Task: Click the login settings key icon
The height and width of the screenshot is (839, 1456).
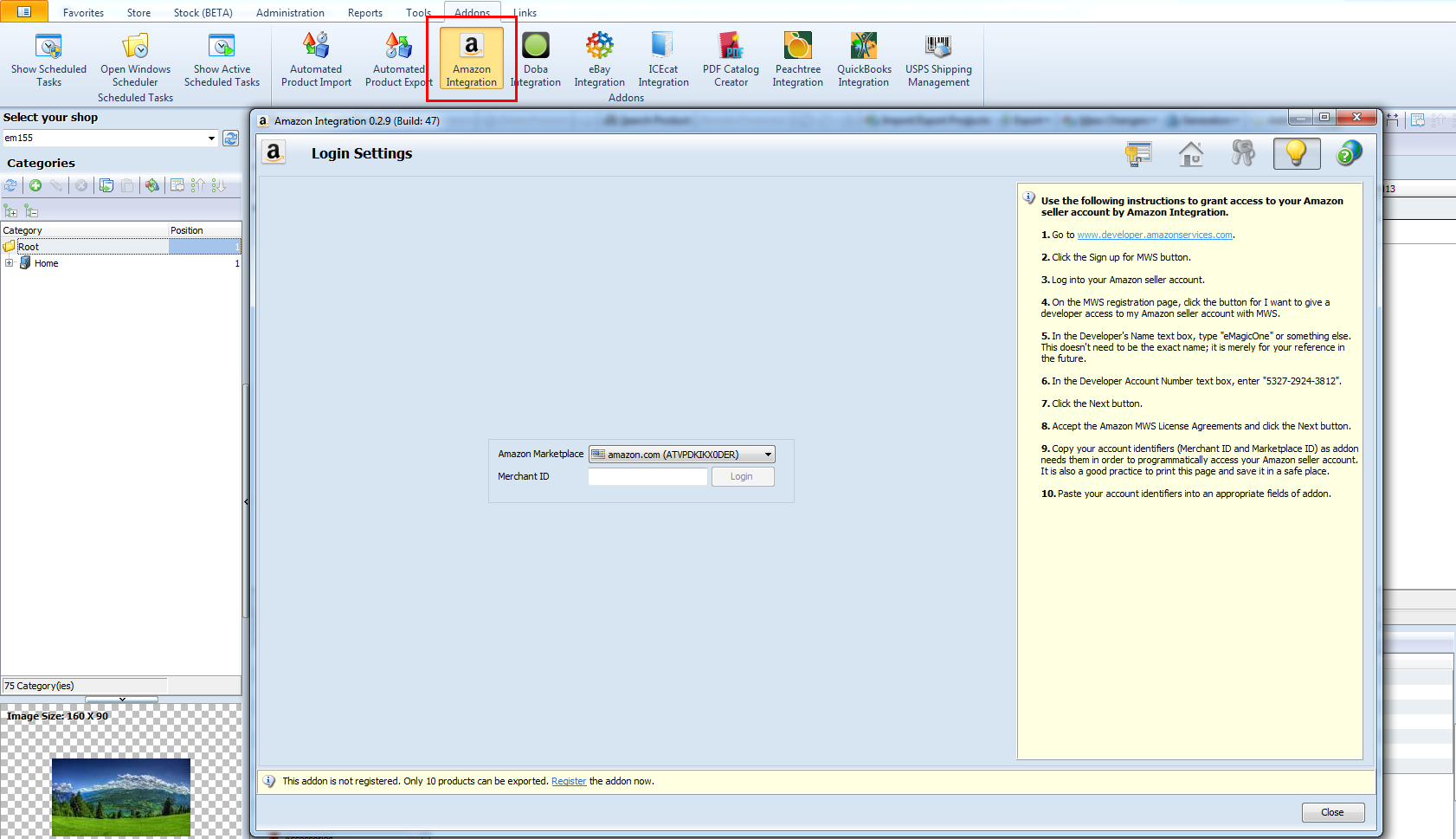Action: [x=1138, y=154]
